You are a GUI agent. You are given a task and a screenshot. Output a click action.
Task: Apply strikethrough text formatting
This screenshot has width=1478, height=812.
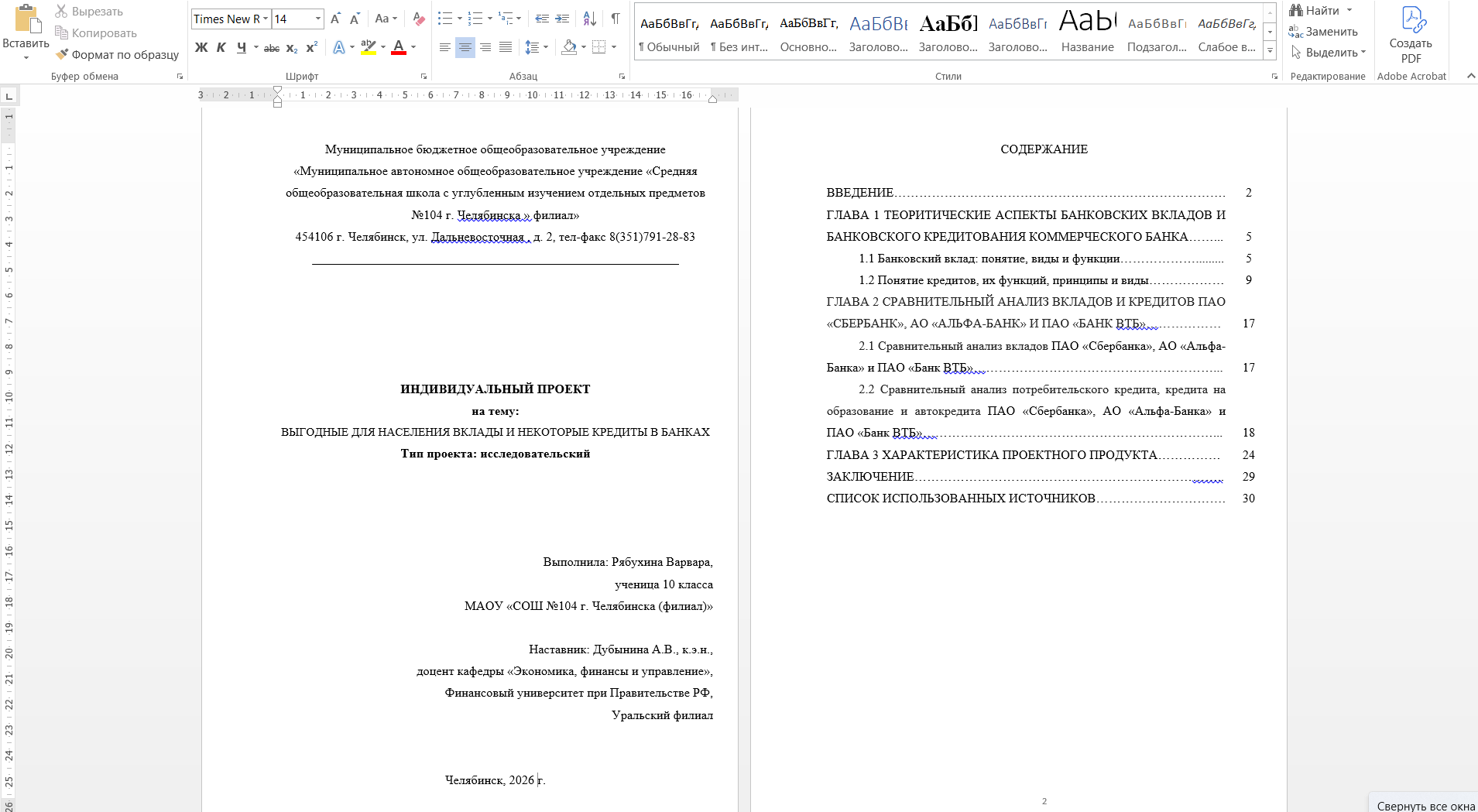coord(271,48)
